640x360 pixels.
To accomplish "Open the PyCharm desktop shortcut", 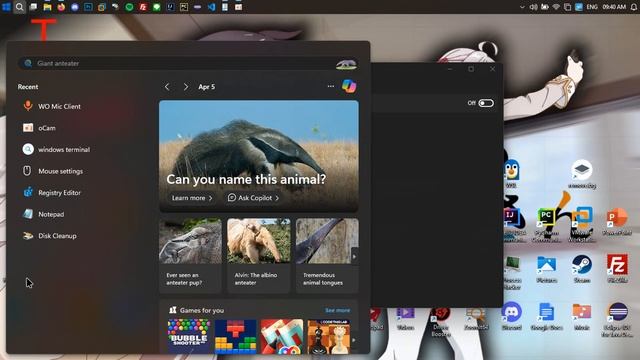I will (x=546, y=224).
